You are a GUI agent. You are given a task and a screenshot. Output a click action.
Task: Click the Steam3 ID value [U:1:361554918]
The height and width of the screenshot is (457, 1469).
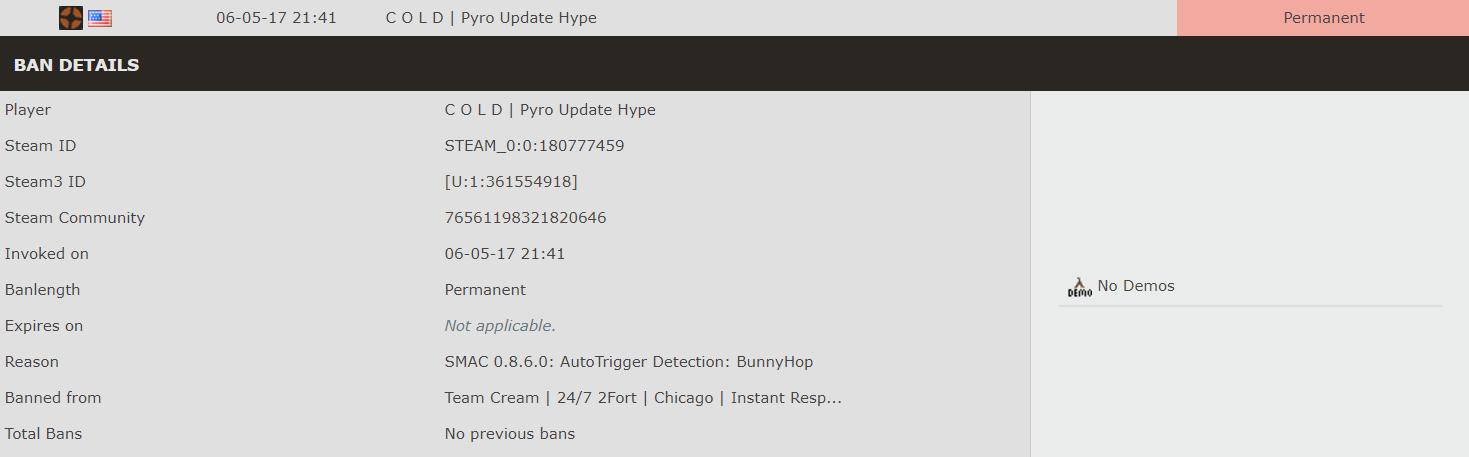click(511, 182)
